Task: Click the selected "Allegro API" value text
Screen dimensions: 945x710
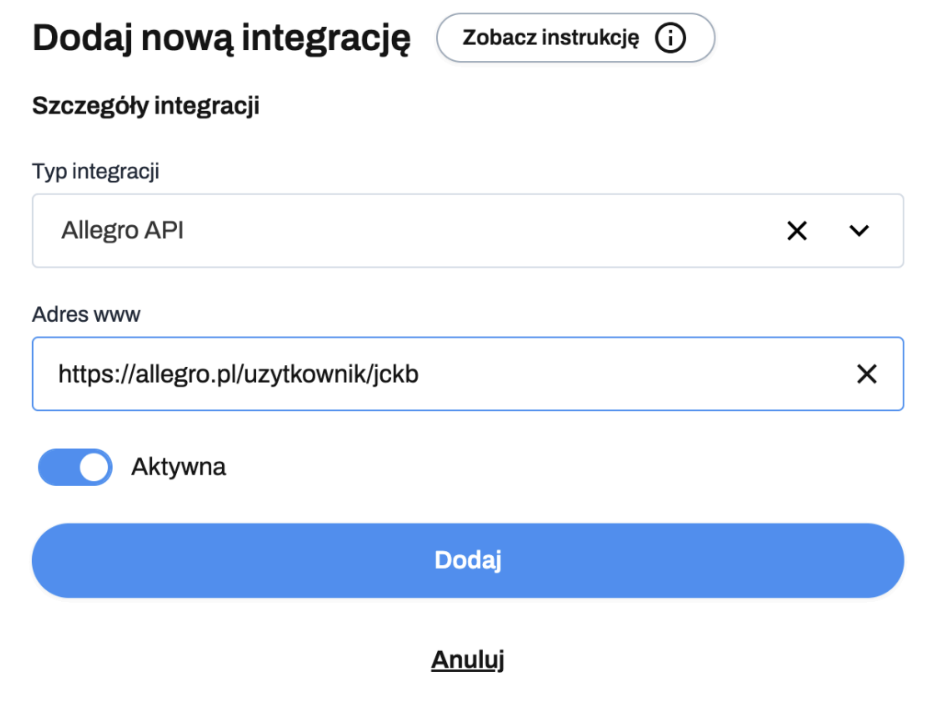Action: pyautogui.click(x=123, y=231)
